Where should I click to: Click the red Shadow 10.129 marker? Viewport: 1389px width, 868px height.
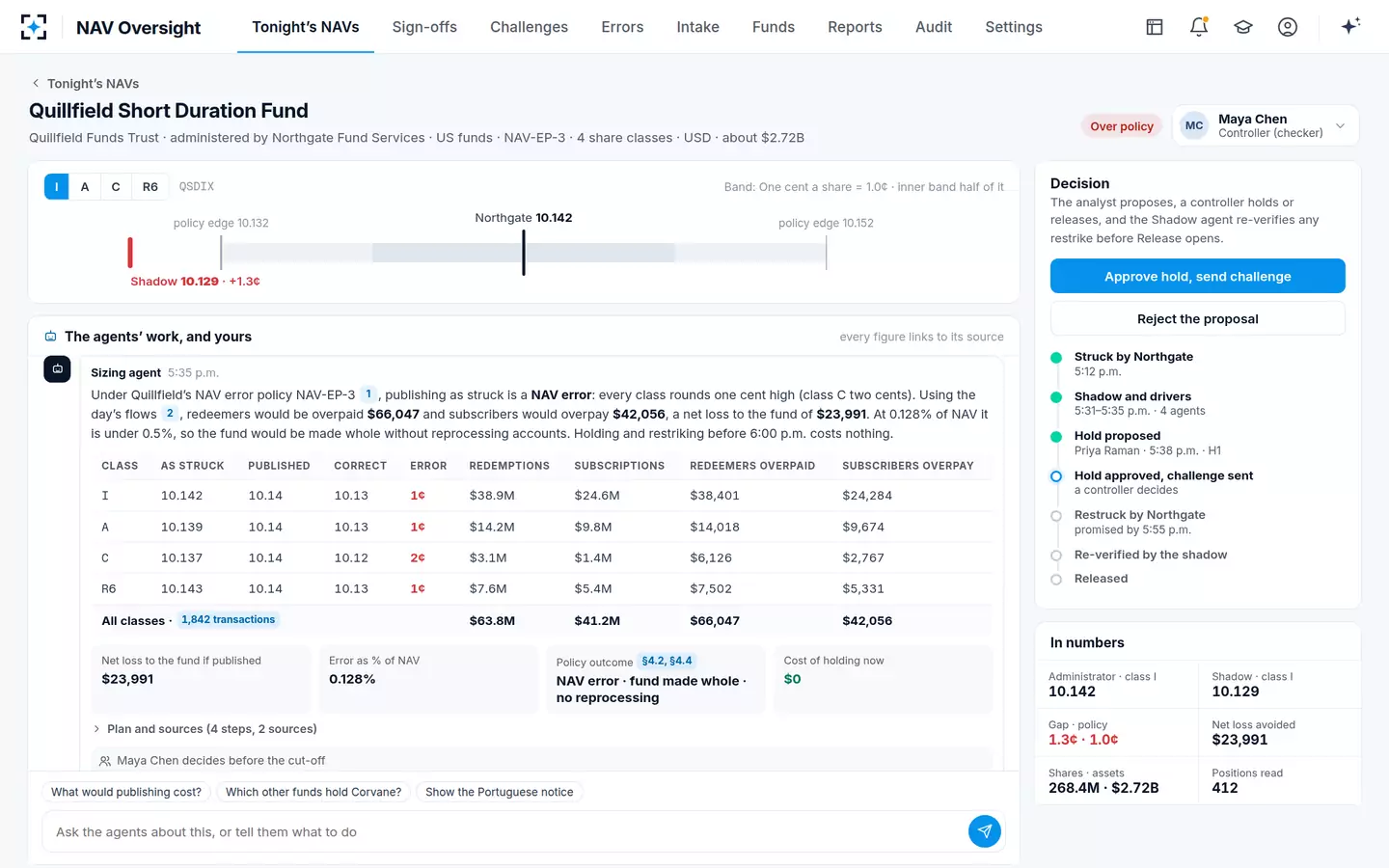pos(130,253)
